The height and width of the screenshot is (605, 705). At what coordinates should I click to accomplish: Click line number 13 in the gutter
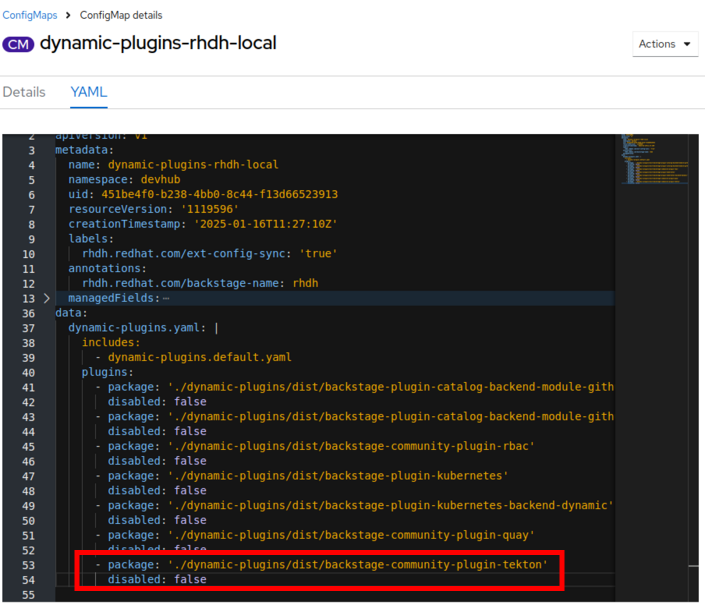coord(28,299)
